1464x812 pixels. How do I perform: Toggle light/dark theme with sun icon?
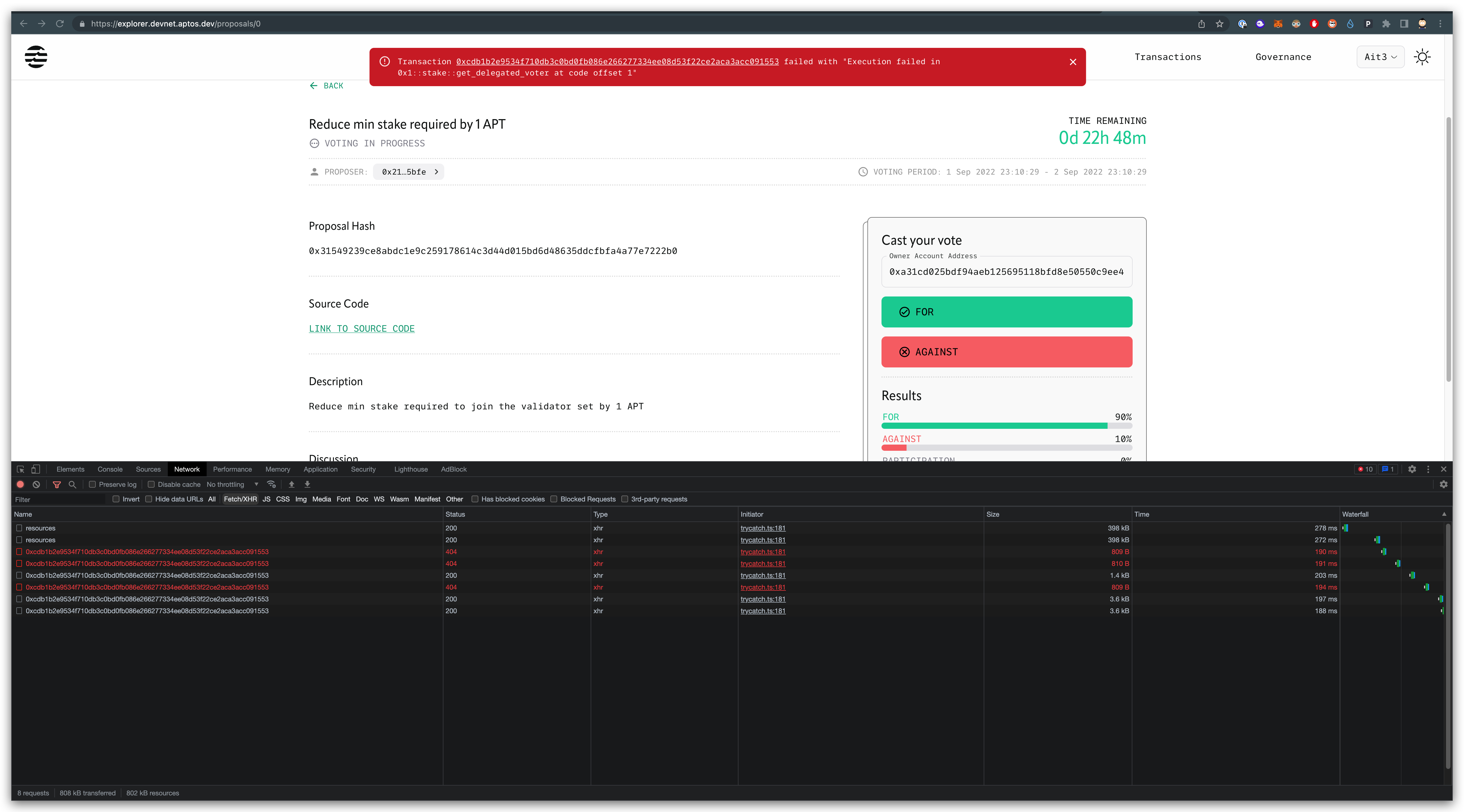(x=1423, y=57)
